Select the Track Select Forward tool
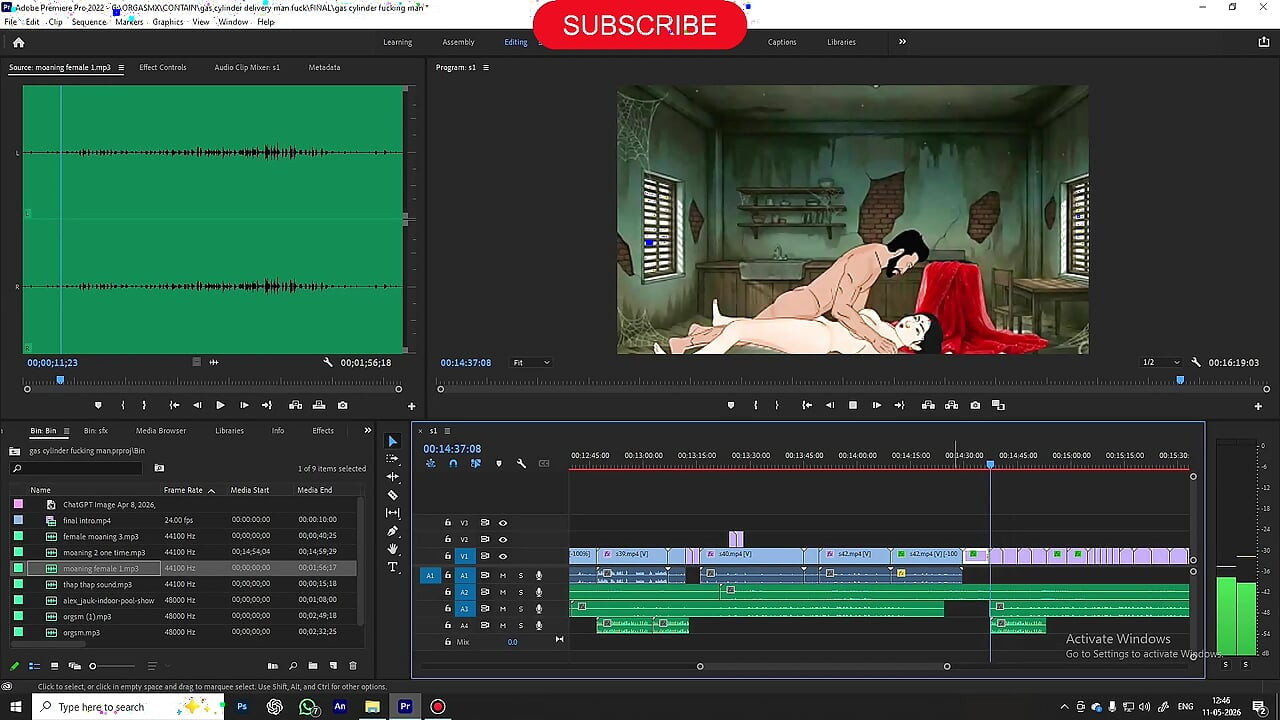This screenshot has height=720, width=1280. [x=392, y=459]
